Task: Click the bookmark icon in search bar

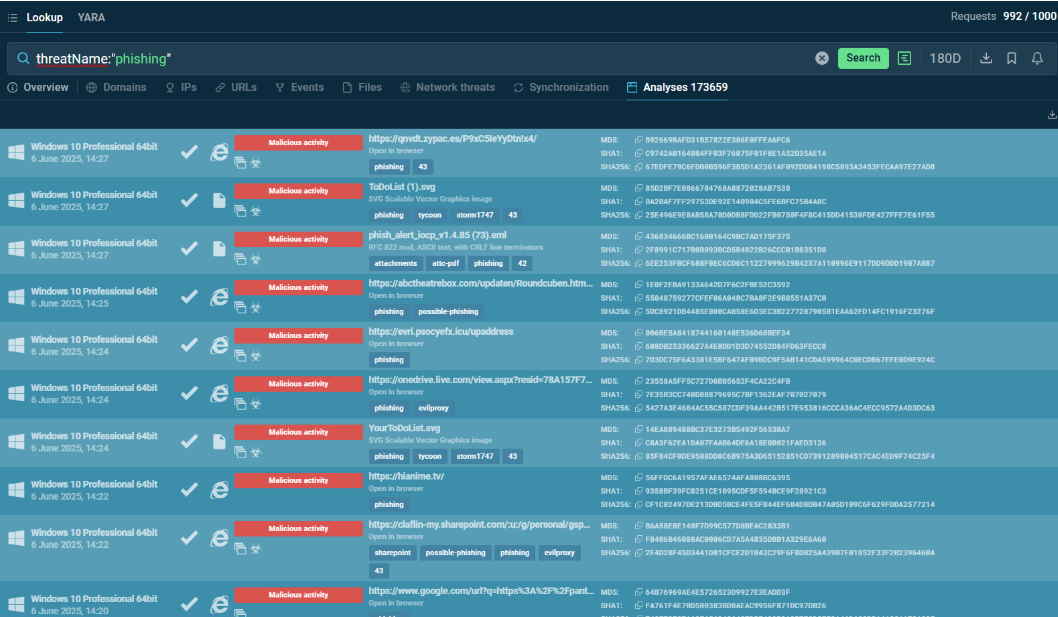Action: click(1011, 59)
